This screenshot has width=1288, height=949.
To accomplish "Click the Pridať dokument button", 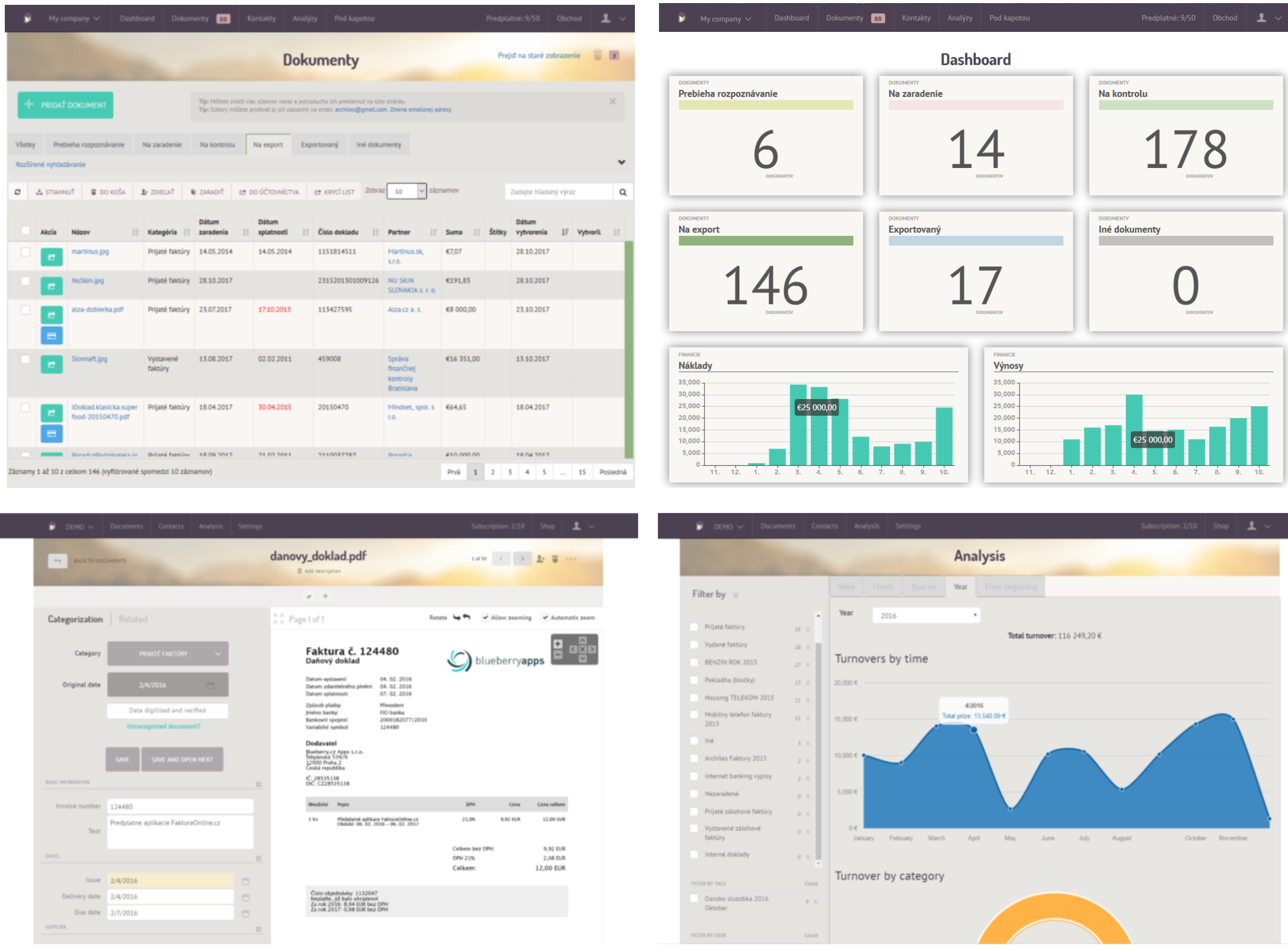I will coord(65,105).
